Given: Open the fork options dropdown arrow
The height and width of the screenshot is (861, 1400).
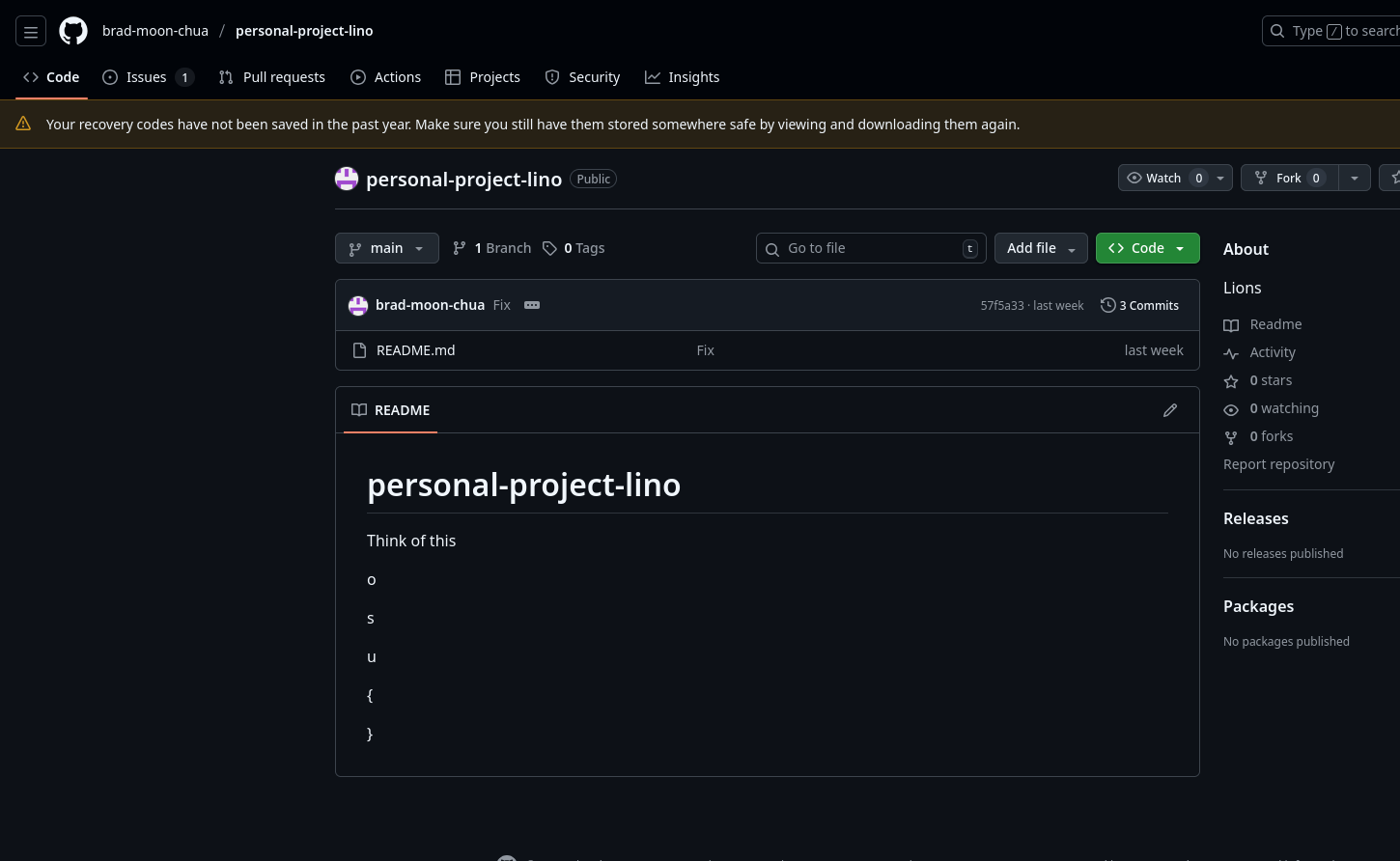Looking at the screenshot, I should click(x=1354, y=178).
